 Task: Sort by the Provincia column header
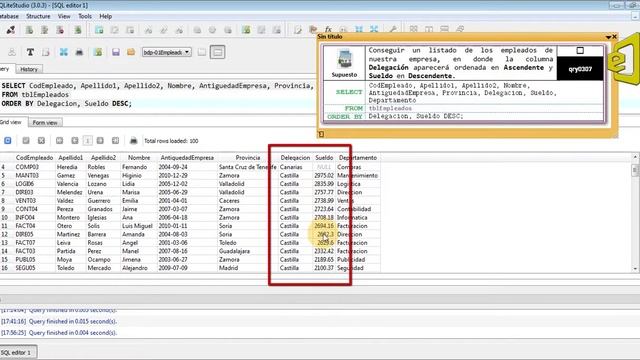coord(248,158)
